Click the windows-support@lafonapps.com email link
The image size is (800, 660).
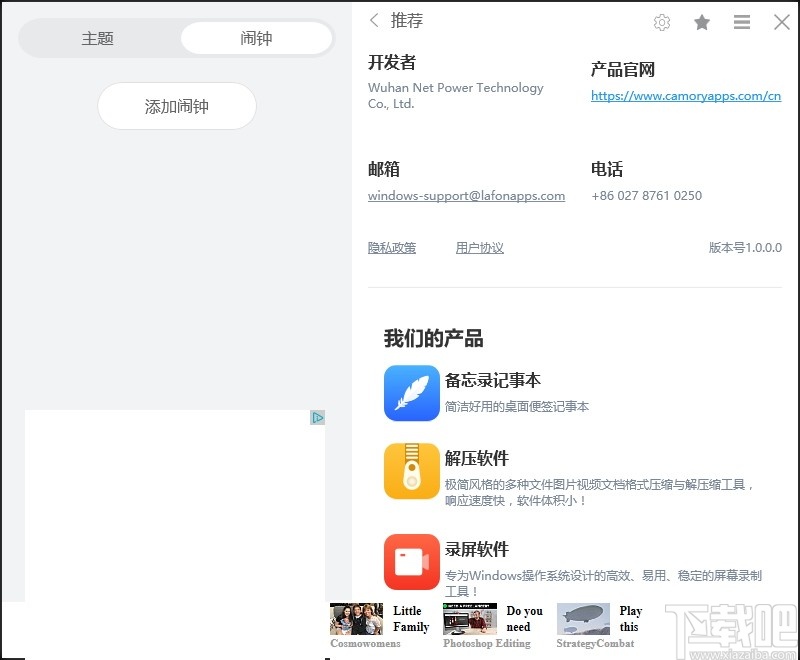coord(466,196)
